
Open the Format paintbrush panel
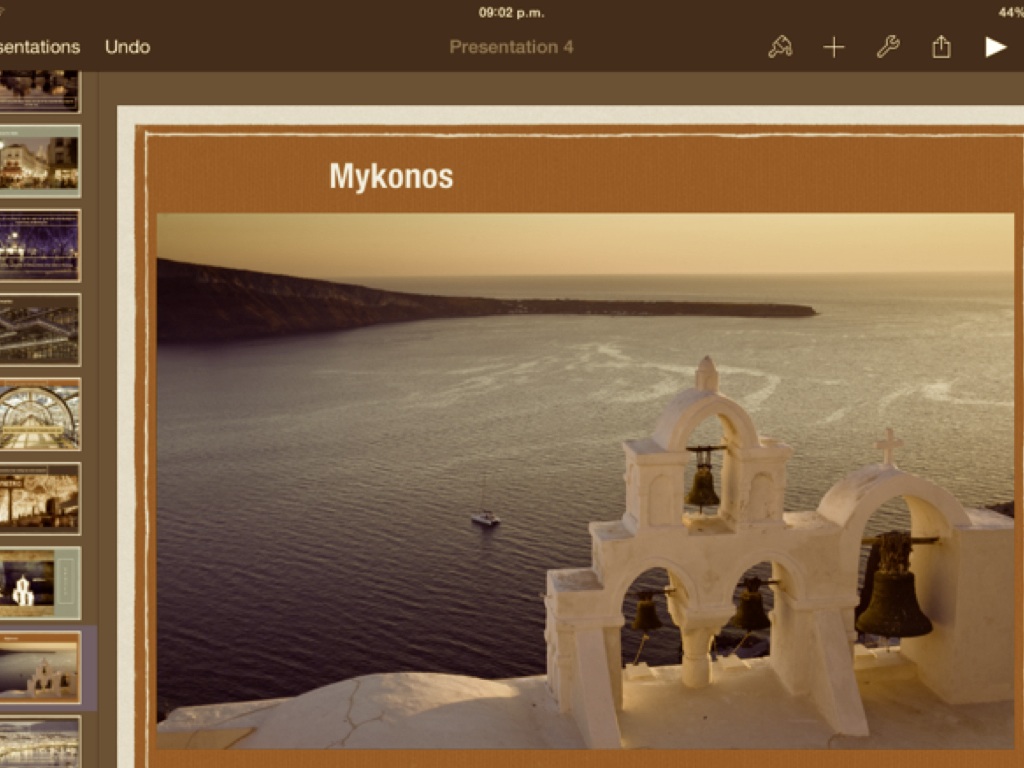coord(780,47)
